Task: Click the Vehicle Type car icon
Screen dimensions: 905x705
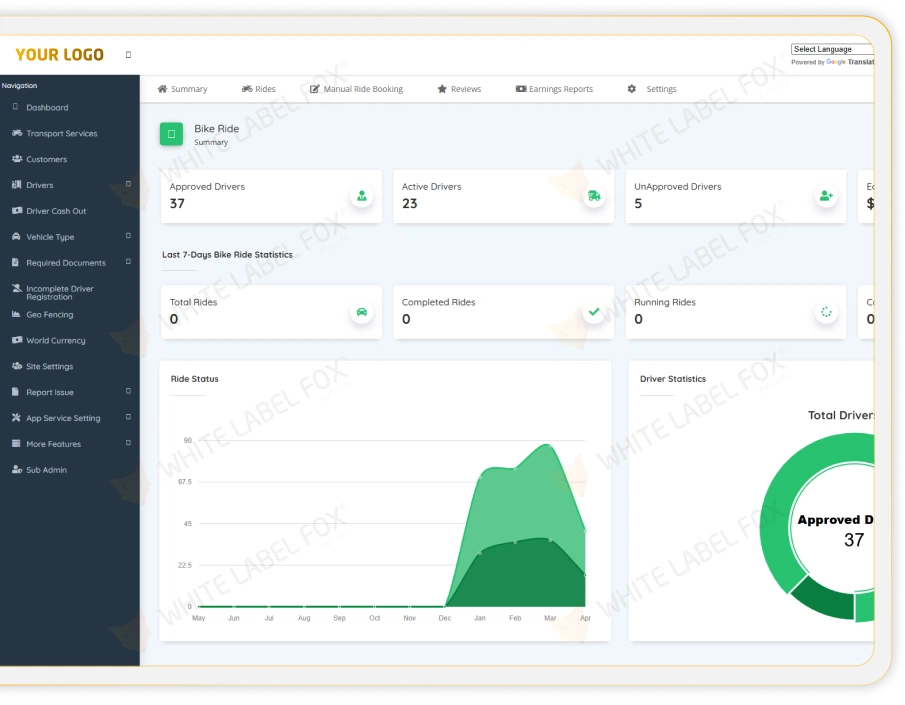Action: pyautogui.click(x=16, y=236)
